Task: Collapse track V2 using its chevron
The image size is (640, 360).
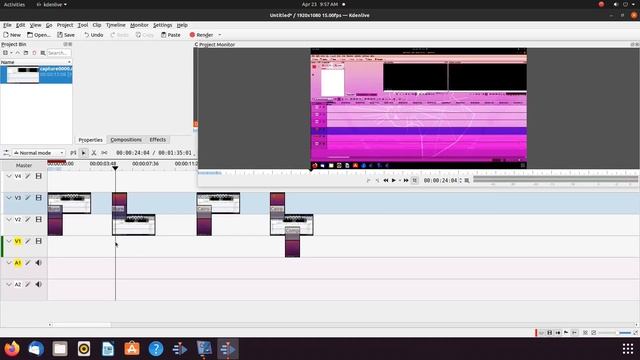Action: [9, 220]
